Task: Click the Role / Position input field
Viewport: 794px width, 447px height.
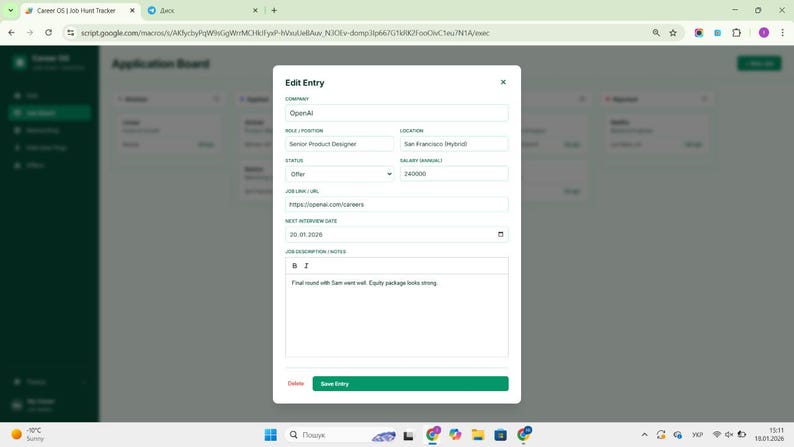Action: (x=339, y=144)
